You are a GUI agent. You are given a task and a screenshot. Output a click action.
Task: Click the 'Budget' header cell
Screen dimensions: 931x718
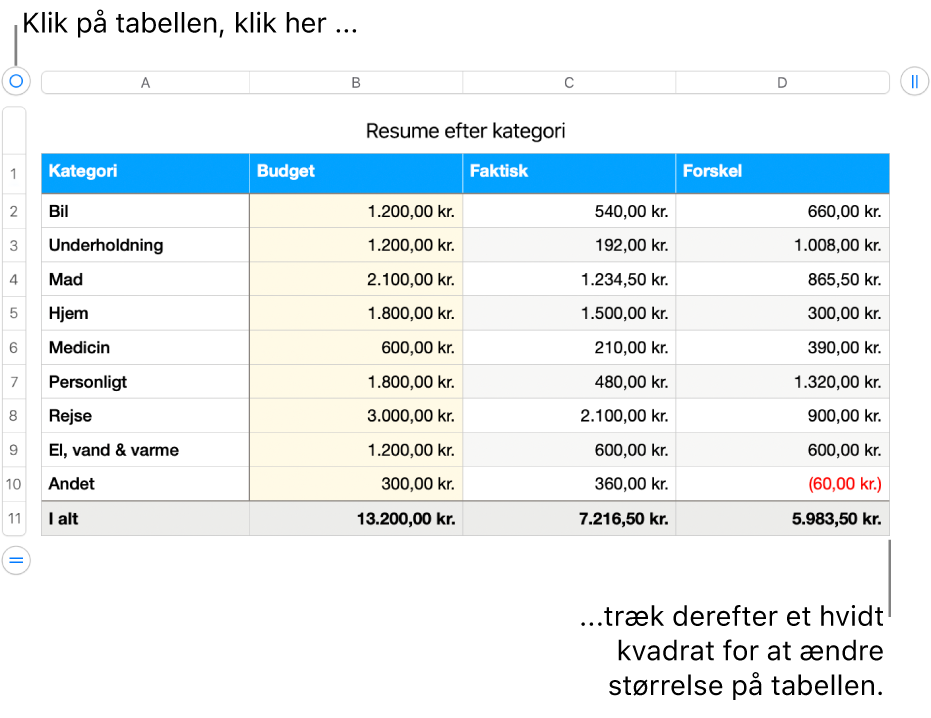[356, 173]
